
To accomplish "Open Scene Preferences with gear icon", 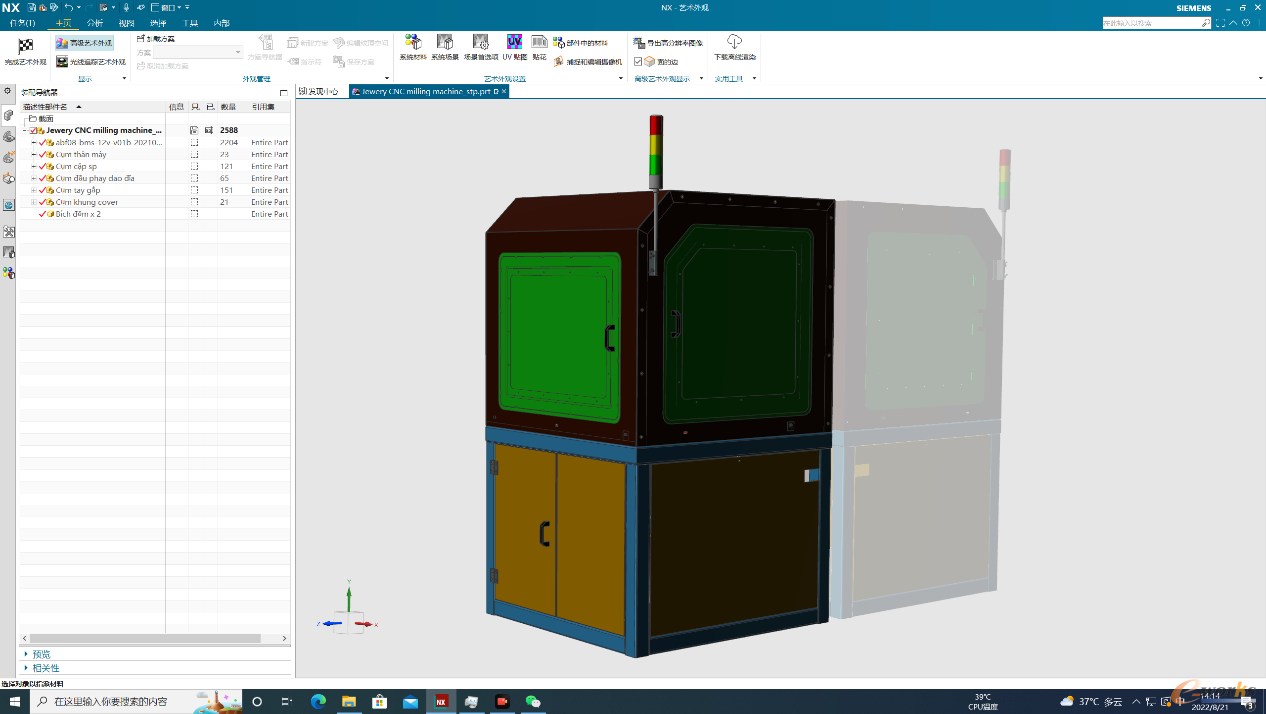I will pyautogui.click(x=481, y=47).
